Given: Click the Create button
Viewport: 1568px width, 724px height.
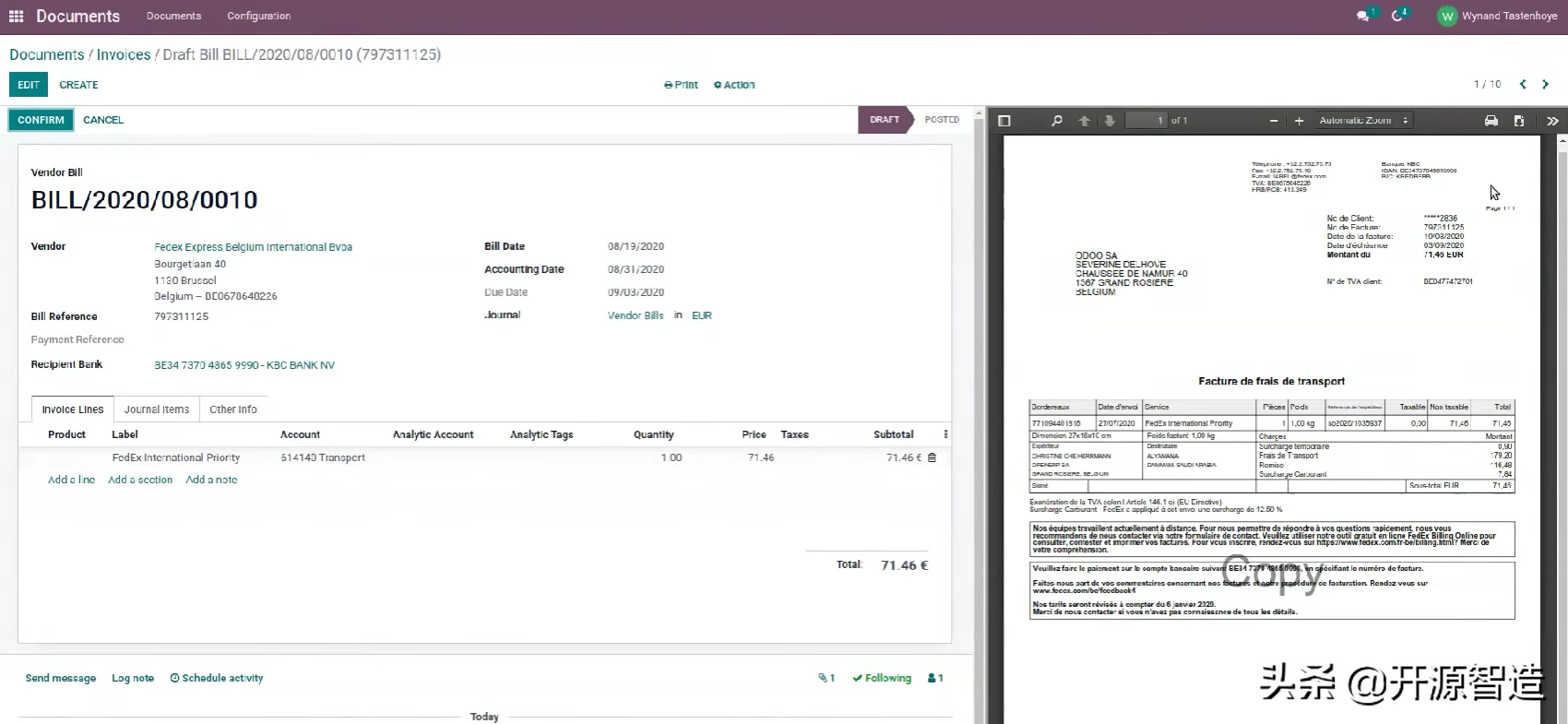Looking at the screenshot, I should (78, 85).
